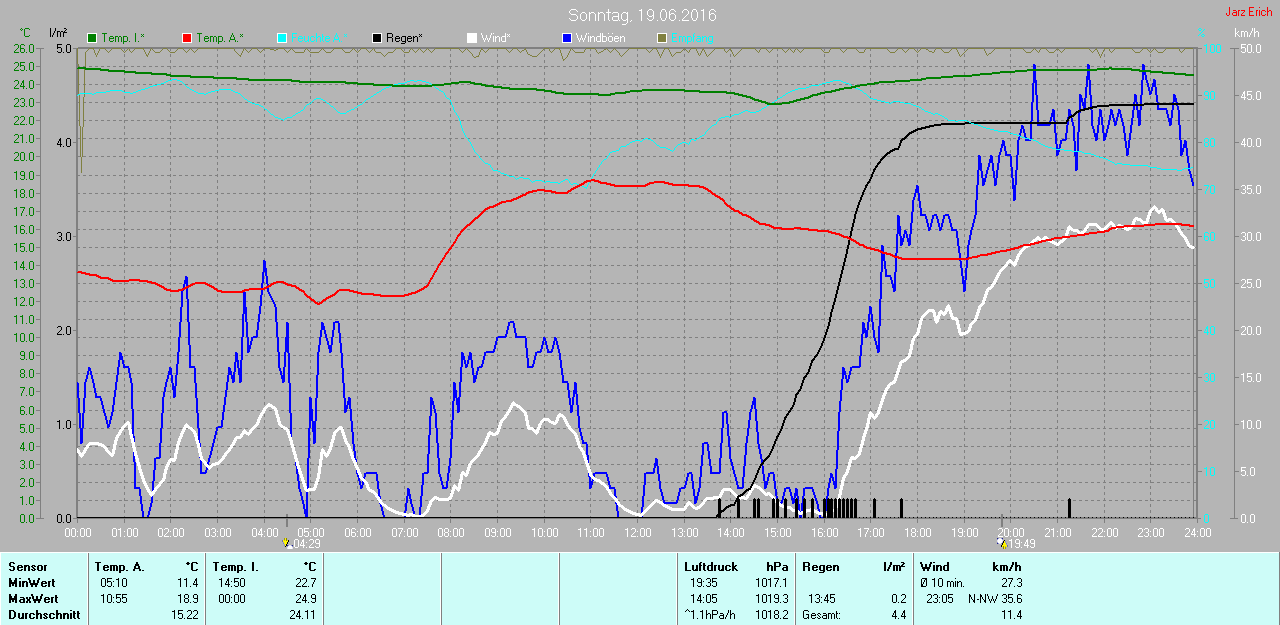Click the wind value 27.3
Viewport: 1280px width, 625px height.
pos(1011,583)
